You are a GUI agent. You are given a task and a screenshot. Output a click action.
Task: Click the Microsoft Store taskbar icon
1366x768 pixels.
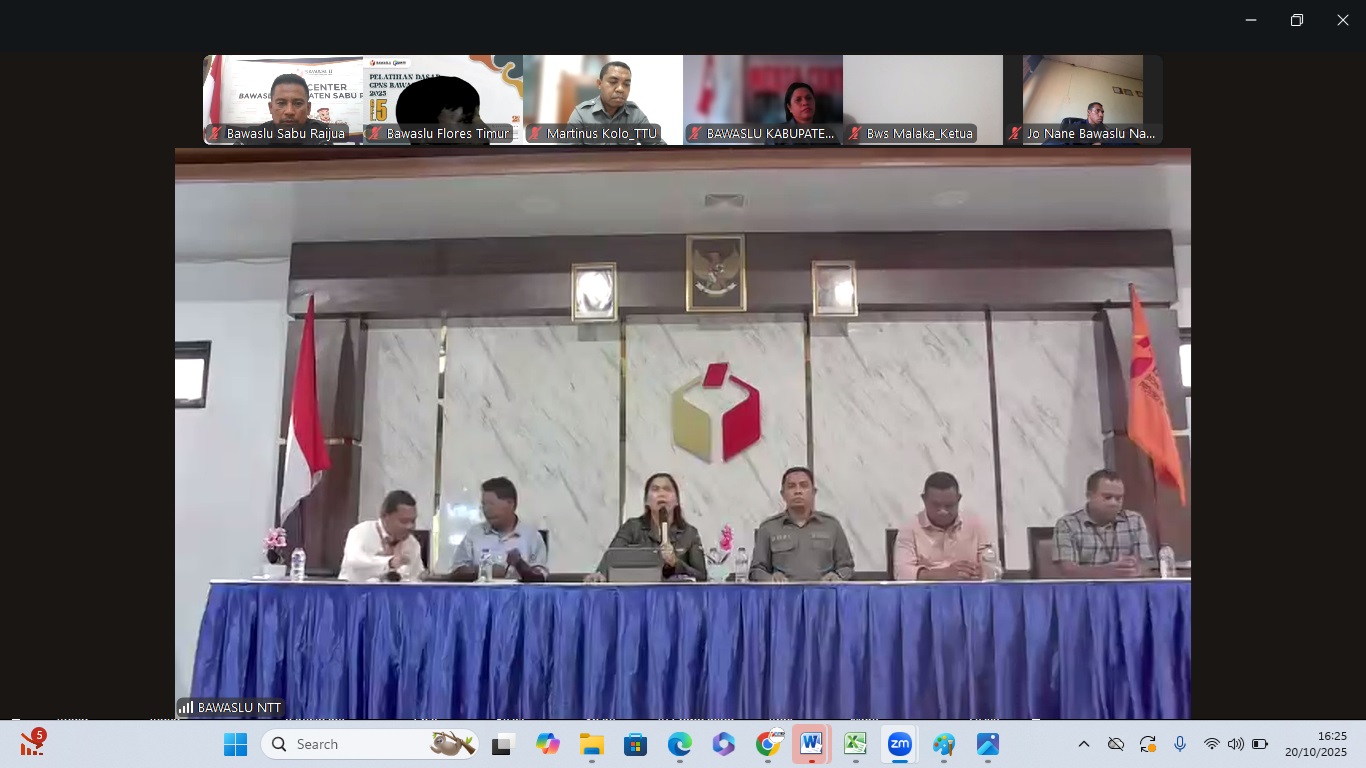(635, 744)
